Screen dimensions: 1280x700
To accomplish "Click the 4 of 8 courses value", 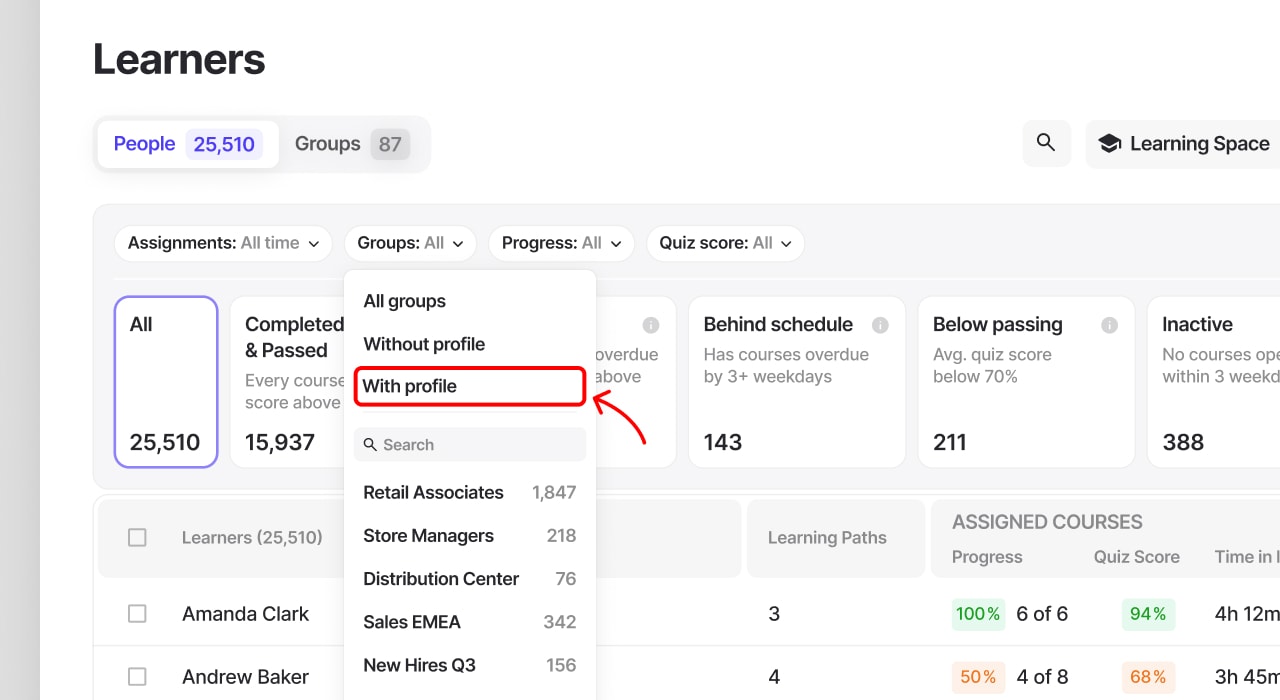I will click(x=1042, y=677).
